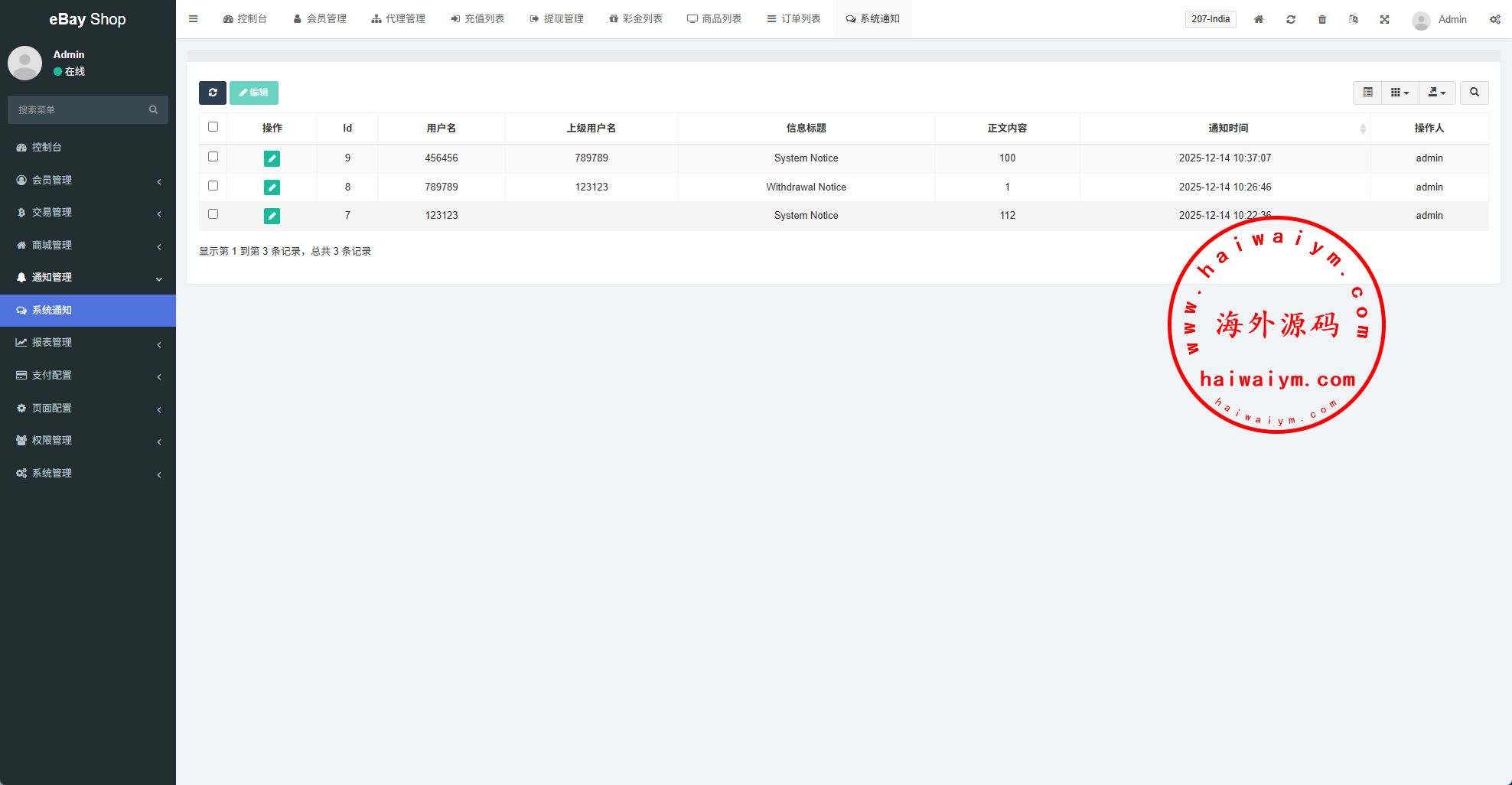
Task: Click the green 编辑 button
Action: tap(254, 93)
